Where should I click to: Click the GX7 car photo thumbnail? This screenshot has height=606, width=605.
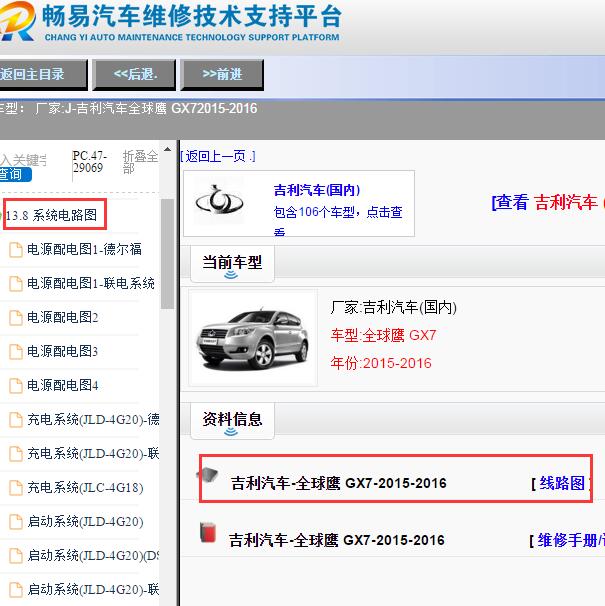pyautogui.click(x=253, y=338)
